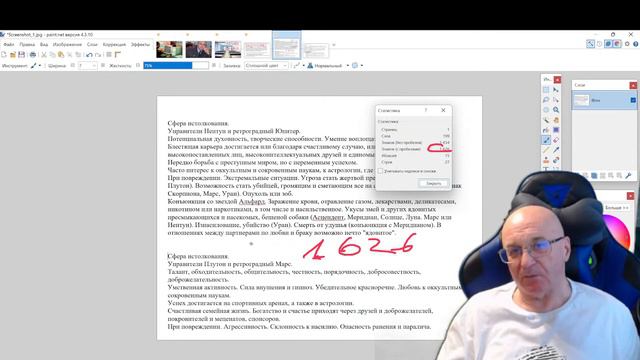
Task: Switch to the first image thumbnail
Action: (x=169, y=49)
